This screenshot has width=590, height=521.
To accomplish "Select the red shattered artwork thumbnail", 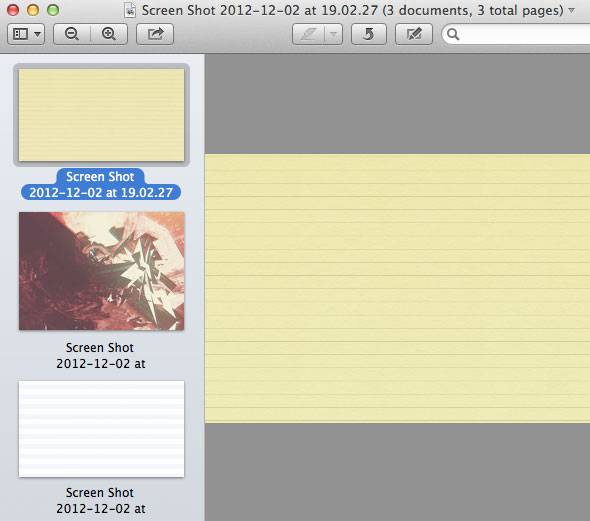I will click(102, 271).
